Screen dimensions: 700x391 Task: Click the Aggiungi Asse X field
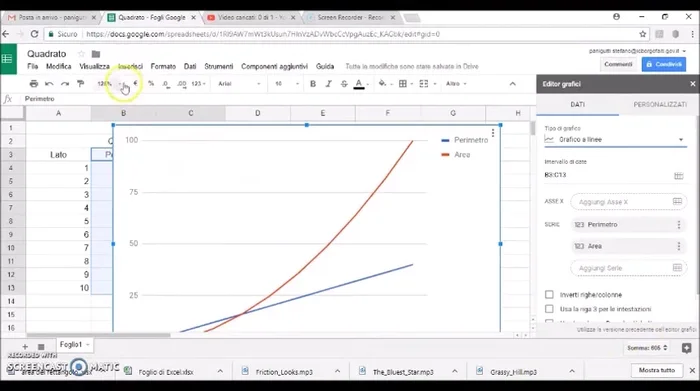(629, 202)
